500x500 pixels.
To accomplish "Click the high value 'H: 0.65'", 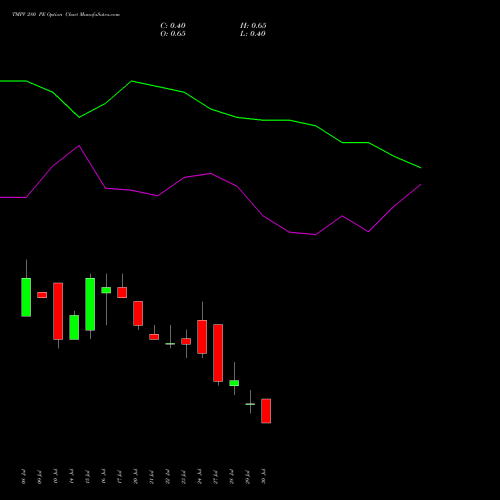I will pos(253,26).
